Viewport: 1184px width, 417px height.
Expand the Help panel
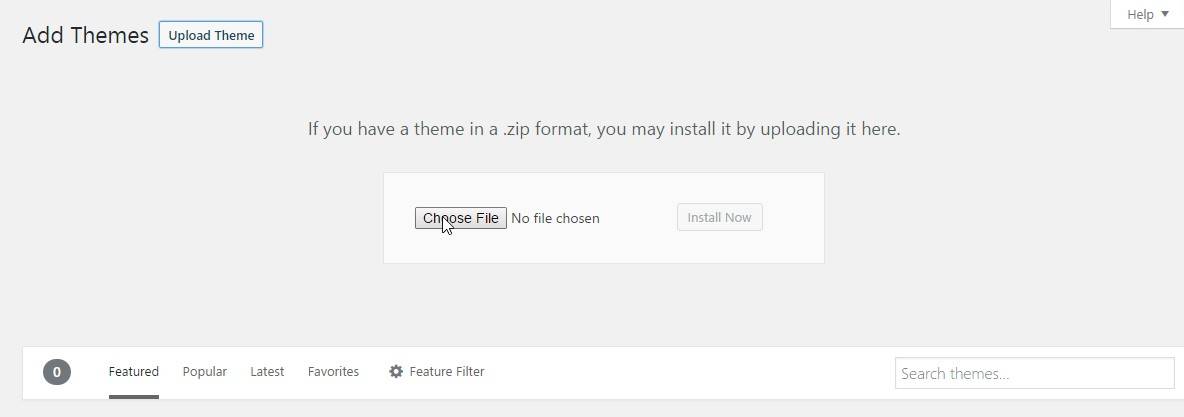click(1146, 14)
